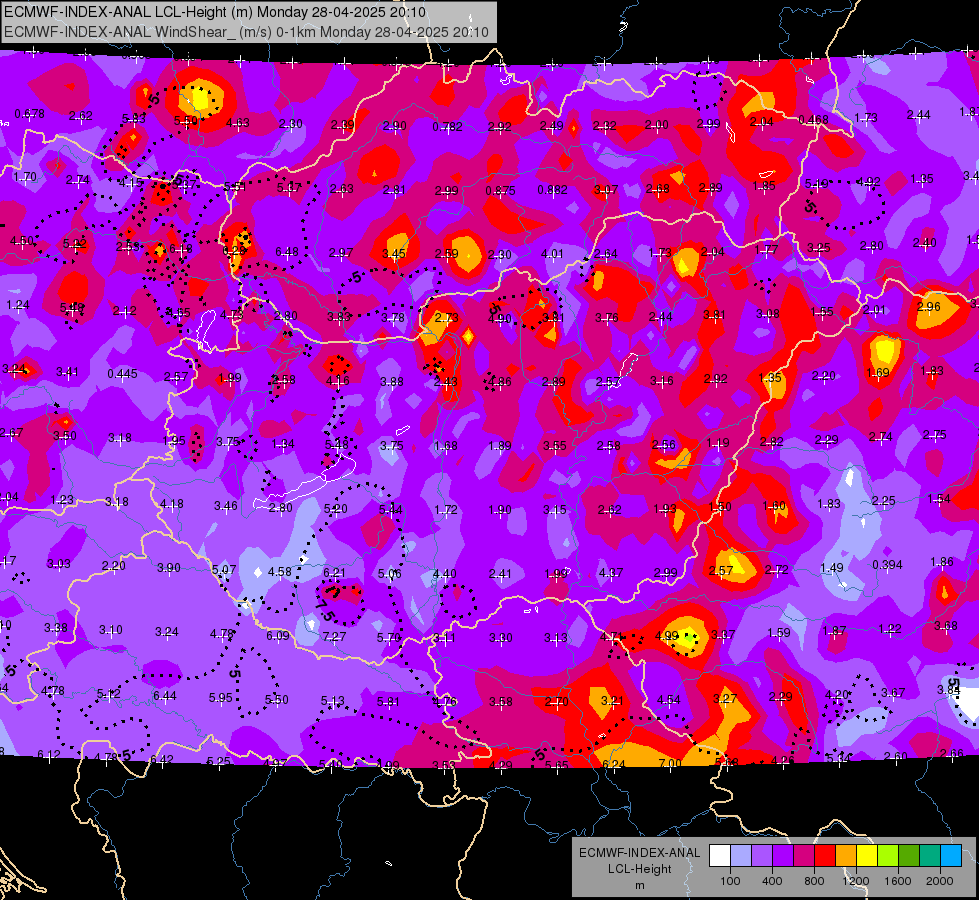The image size is (979, 900).
Task: Click the wind shear value 0.445
Action: (122, 373)
